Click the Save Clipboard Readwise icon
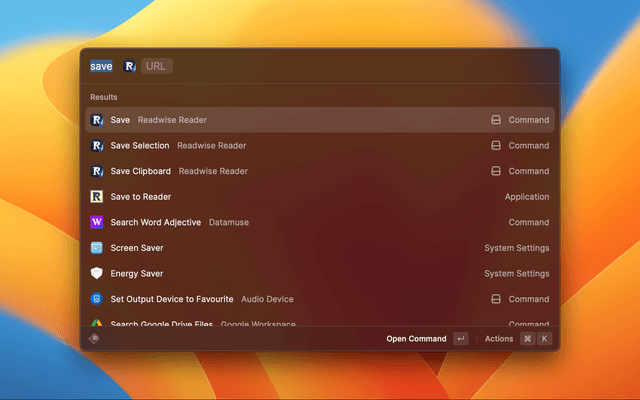The height and width of the screenshot is (400, 640). 97,171
